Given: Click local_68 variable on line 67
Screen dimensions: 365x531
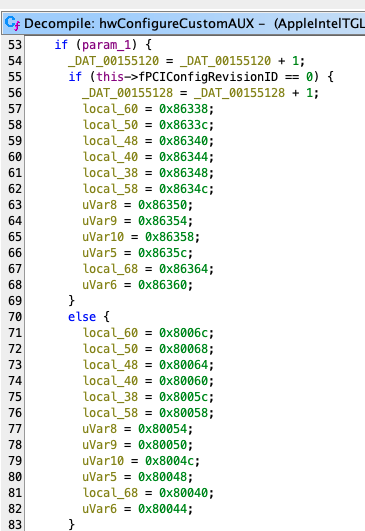Looking at the screenshot, I should point(110,269).
